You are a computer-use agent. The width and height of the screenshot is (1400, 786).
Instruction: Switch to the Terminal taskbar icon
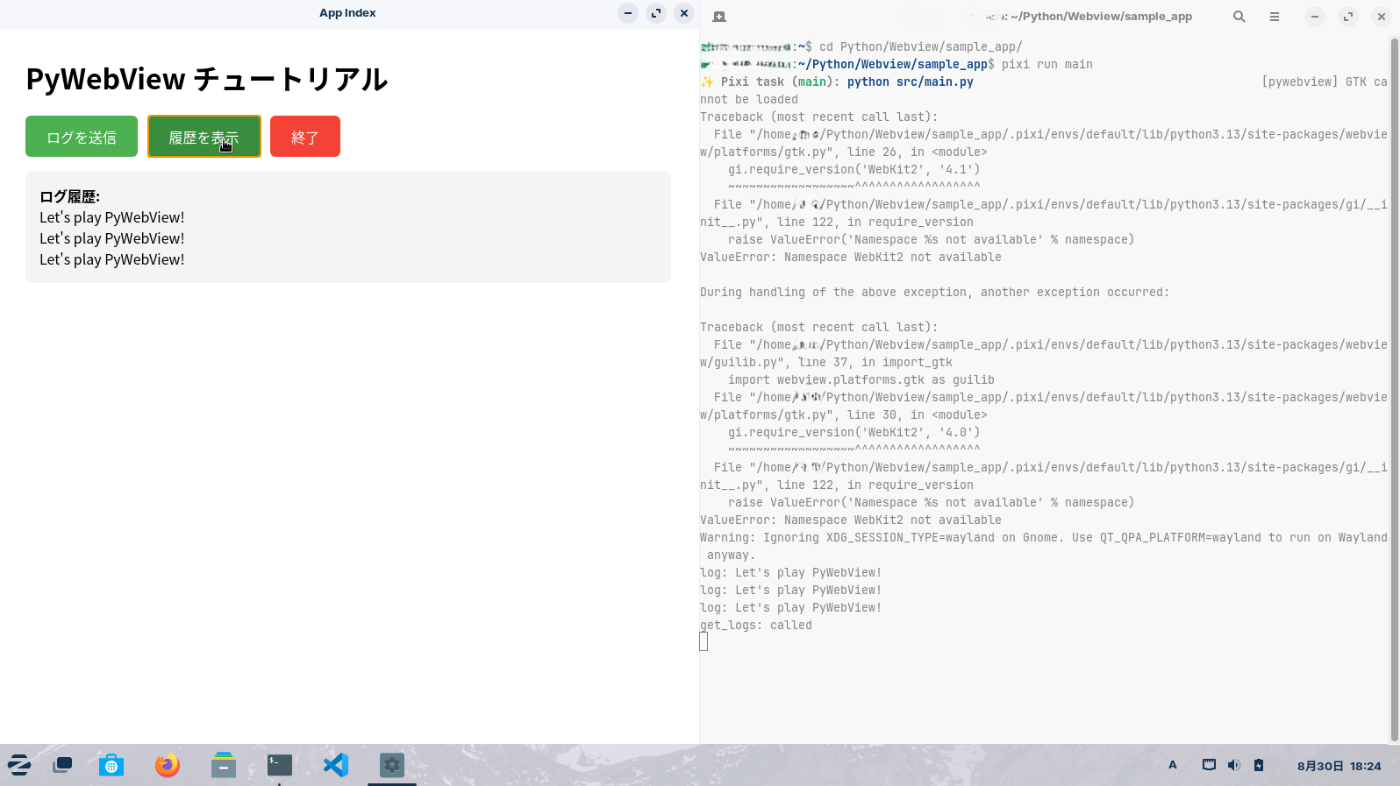pos(280,765)
